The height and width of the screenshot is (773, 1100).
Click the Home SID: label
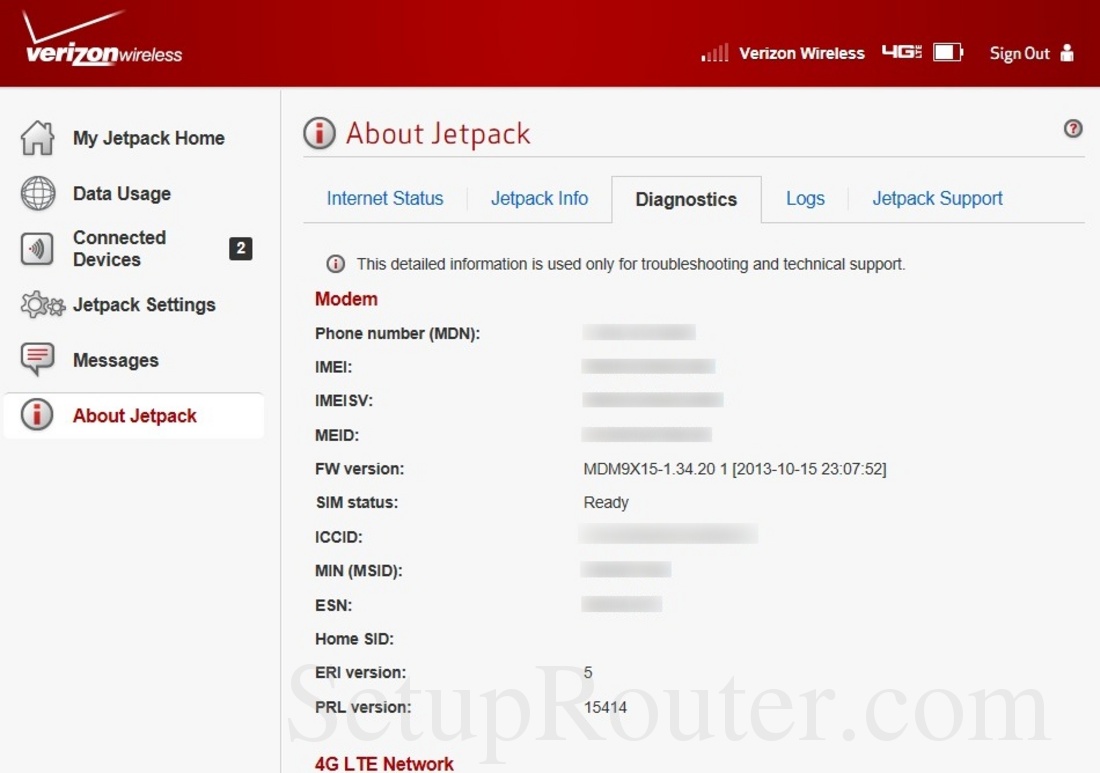(x=354, y=639)
